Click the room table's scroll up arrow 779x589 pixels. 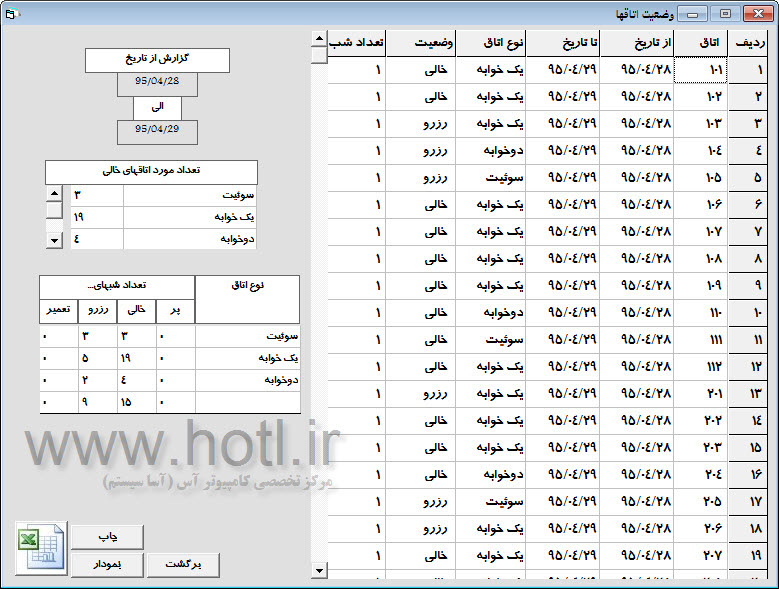319,40
